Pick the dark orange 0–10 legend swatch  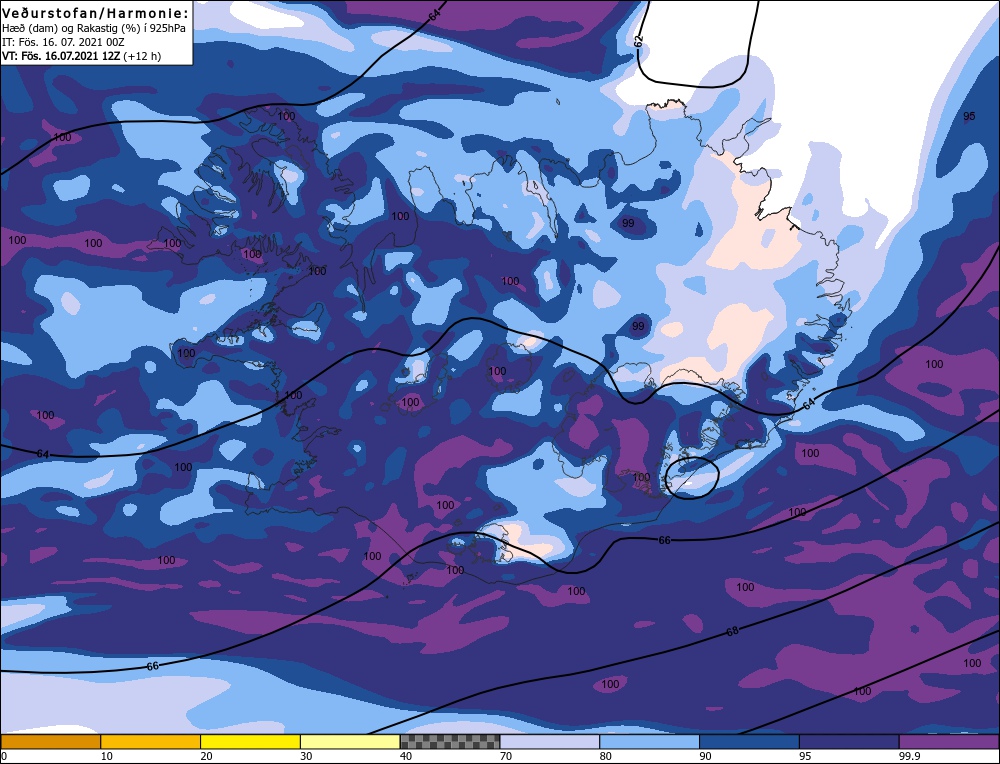(x=50, y=742)
